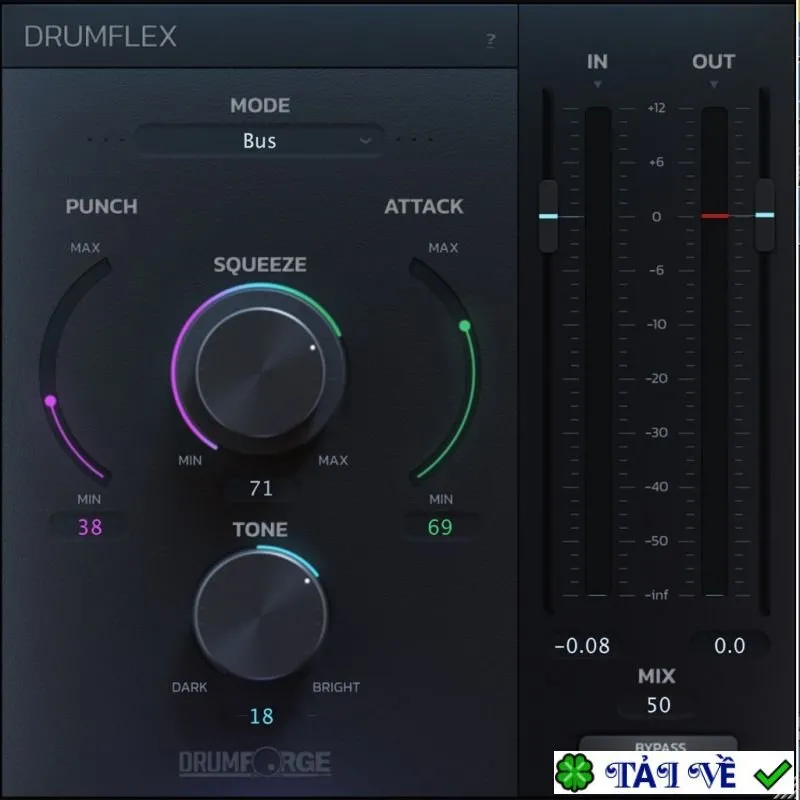The image size is (800, 800).
Task: Click the small triangle under the IN label
Action: (597, 84)
